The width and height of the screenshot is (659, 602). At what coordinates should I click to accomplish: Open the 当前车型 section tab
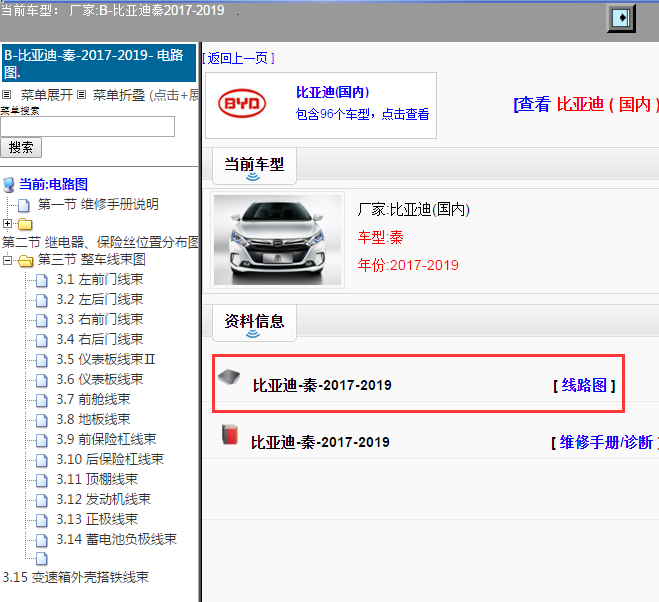254,166
